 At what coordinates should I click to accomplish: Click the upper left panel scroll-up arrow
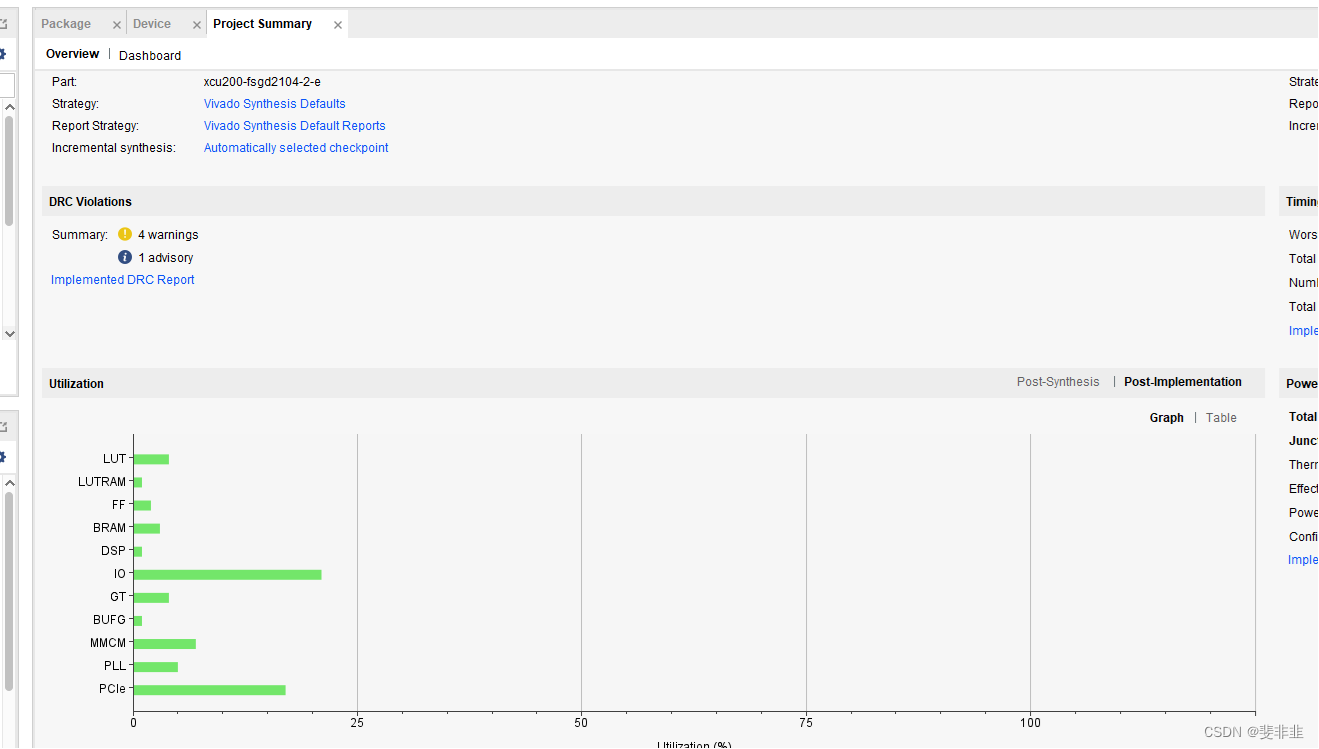[x=9, y=107]
